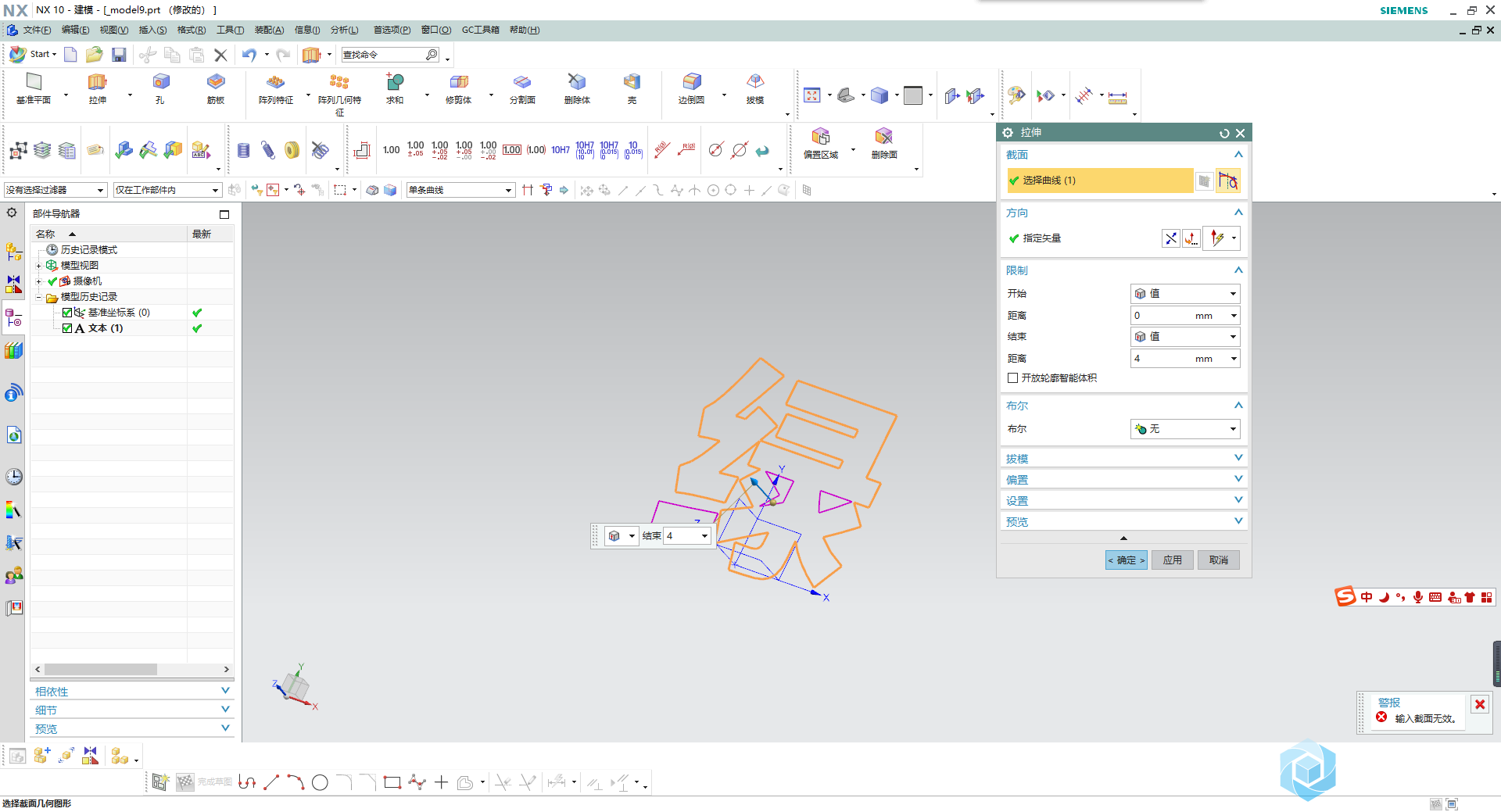The width and height of the screenshot is (1501, 812).
Task: Expand the 预览 section in 拉伸 dialog
Action: pos(1123,522)
